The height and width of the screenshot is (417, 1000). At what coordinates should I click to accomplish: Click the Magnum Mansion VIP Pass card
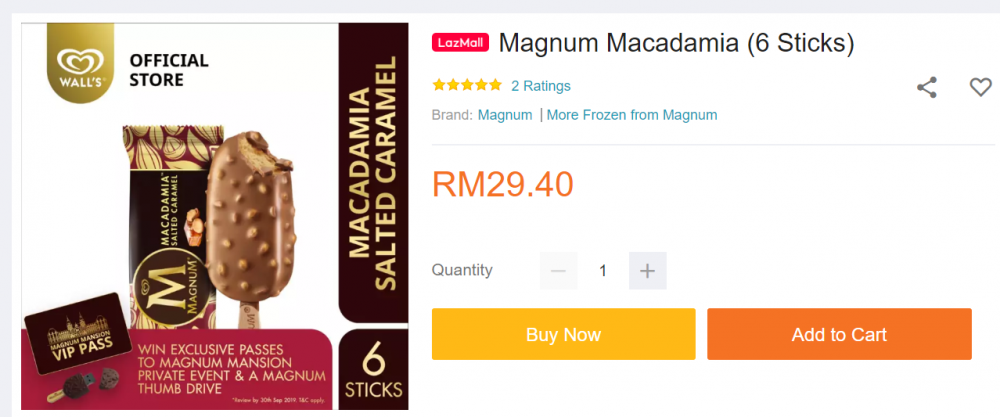[x=80, y=333]
